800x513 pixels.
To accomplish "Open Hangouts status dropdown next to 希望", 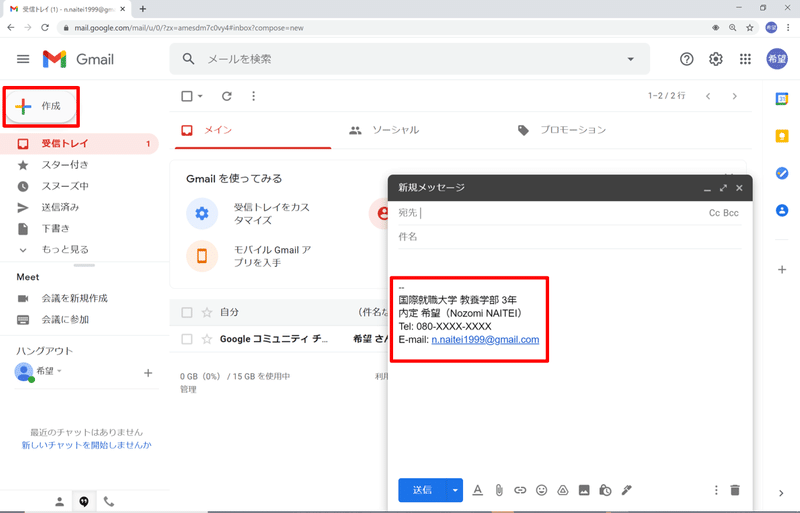I will pyautogui.click(x=59, y=371).
